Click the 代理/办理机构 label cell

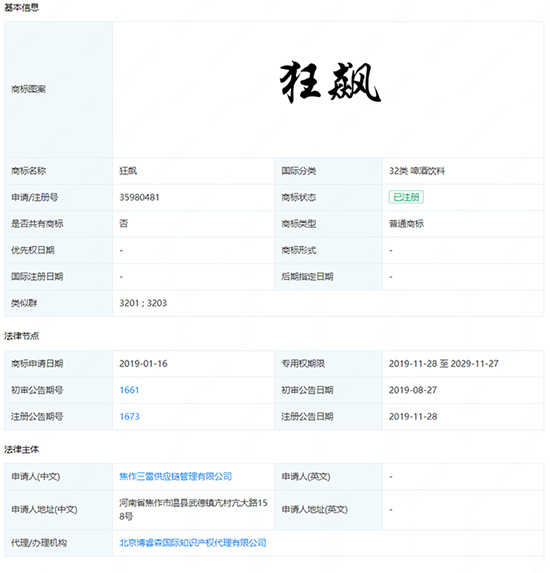(x=58, y=543)
